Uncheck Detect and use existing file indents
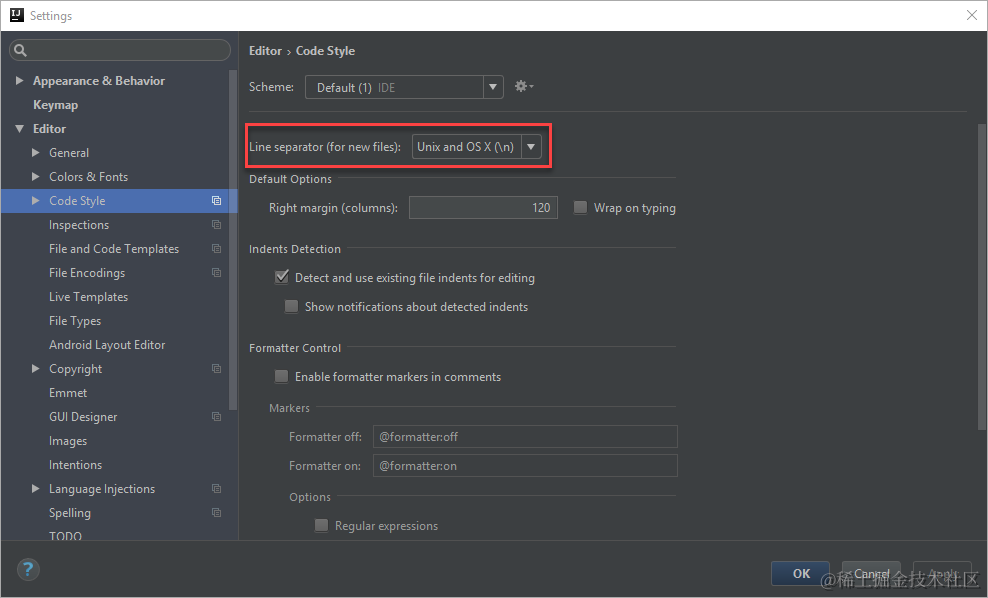The height and width of the screenshot is (598, 988). [x=282, y=277]
